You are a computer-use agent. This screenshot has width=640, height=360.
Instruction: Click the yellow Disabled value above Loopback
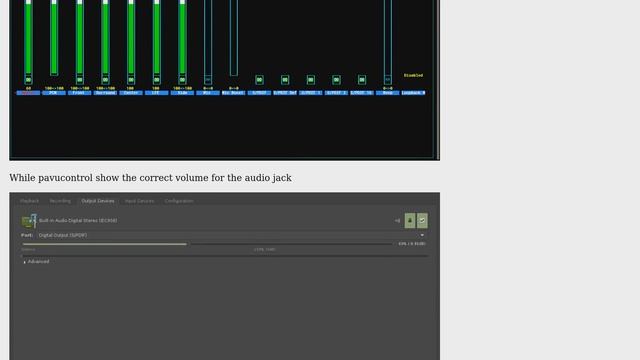pyautogui.click(x=413, y=76)
